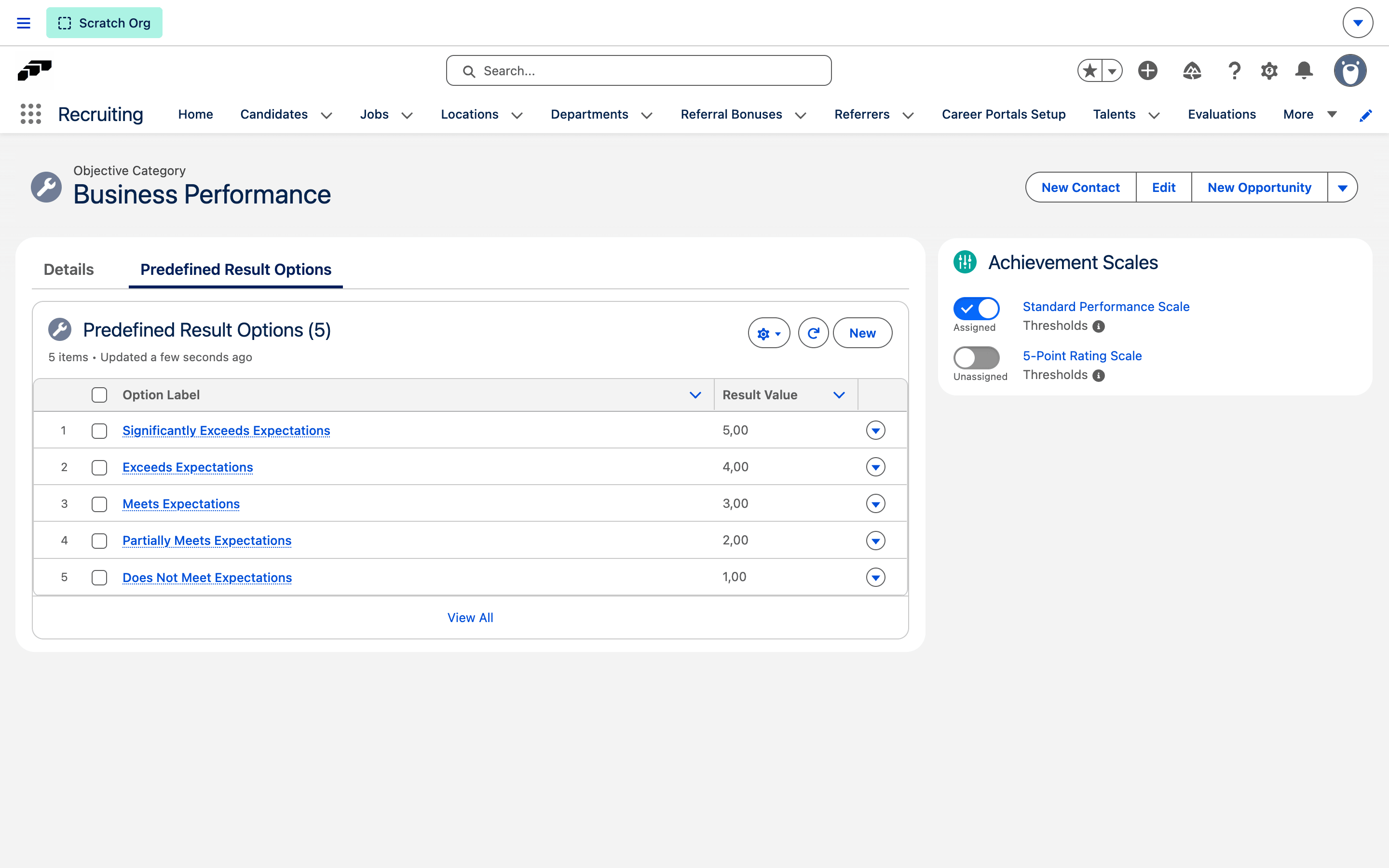Create a New predefined result option
Image resolution: width=1389 pixels, height=868 pixels.
coord(862,333)
